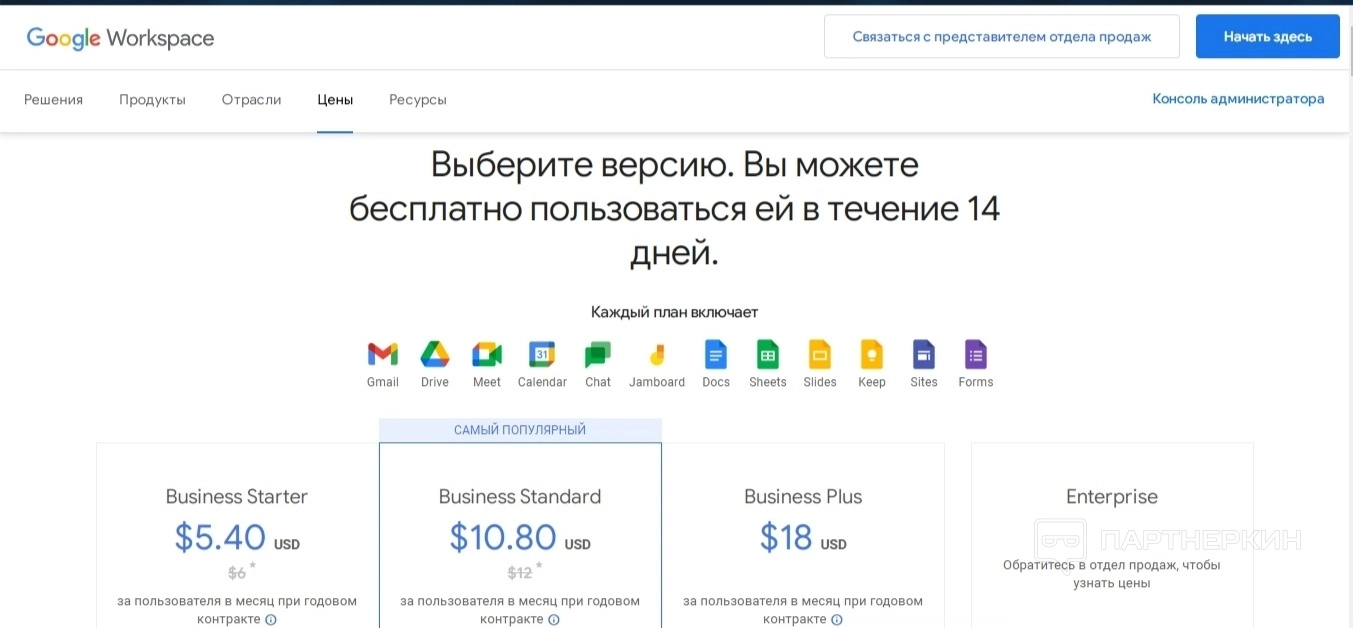Select the Business Starter plan title
Viewport: 1353px width, 628px height.
237,496
